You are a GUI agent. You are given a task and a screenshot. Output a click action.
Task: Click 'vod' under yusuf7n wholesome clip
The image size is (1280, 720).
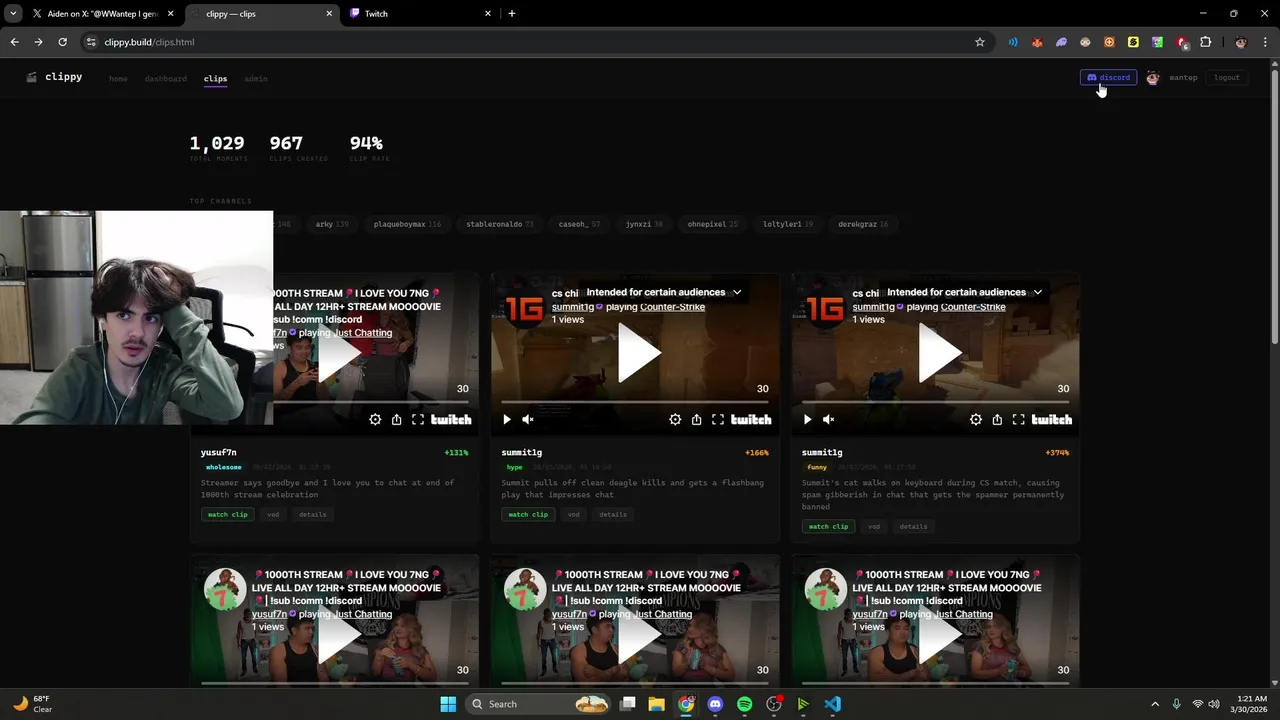click(x=273, y=514)
